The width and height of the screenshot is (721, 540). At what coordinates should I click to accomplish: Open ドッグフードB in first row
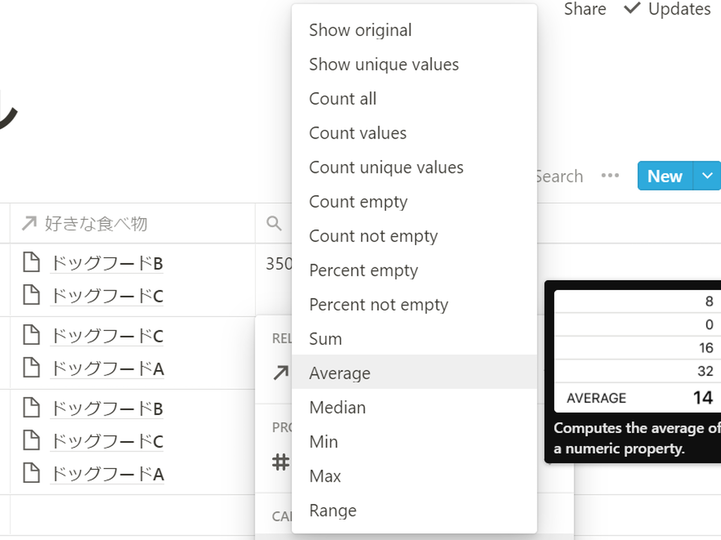pyautogui.click(x=107, y=264)
